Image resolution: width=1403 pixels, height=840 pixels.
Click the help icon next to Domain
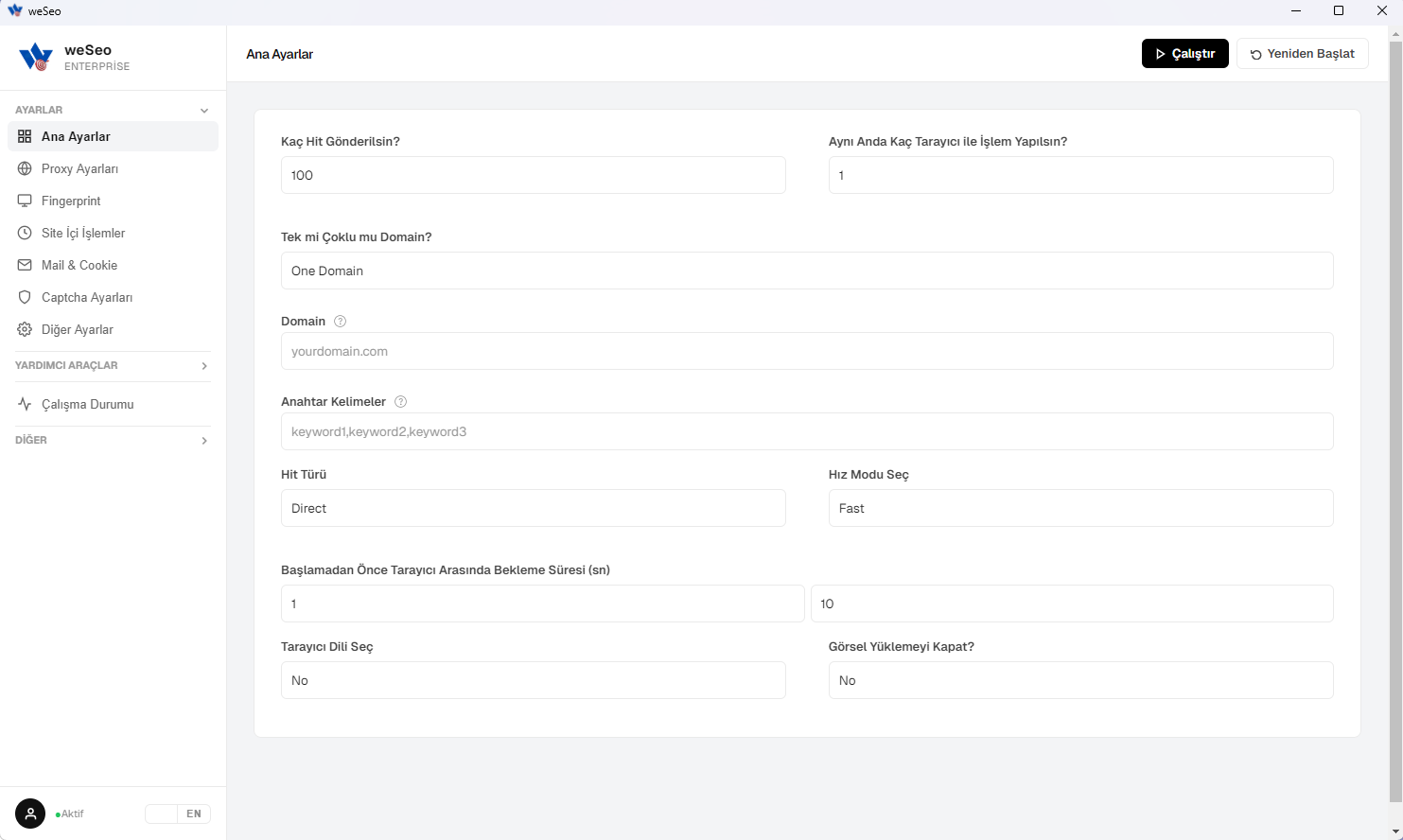(341, 322)
